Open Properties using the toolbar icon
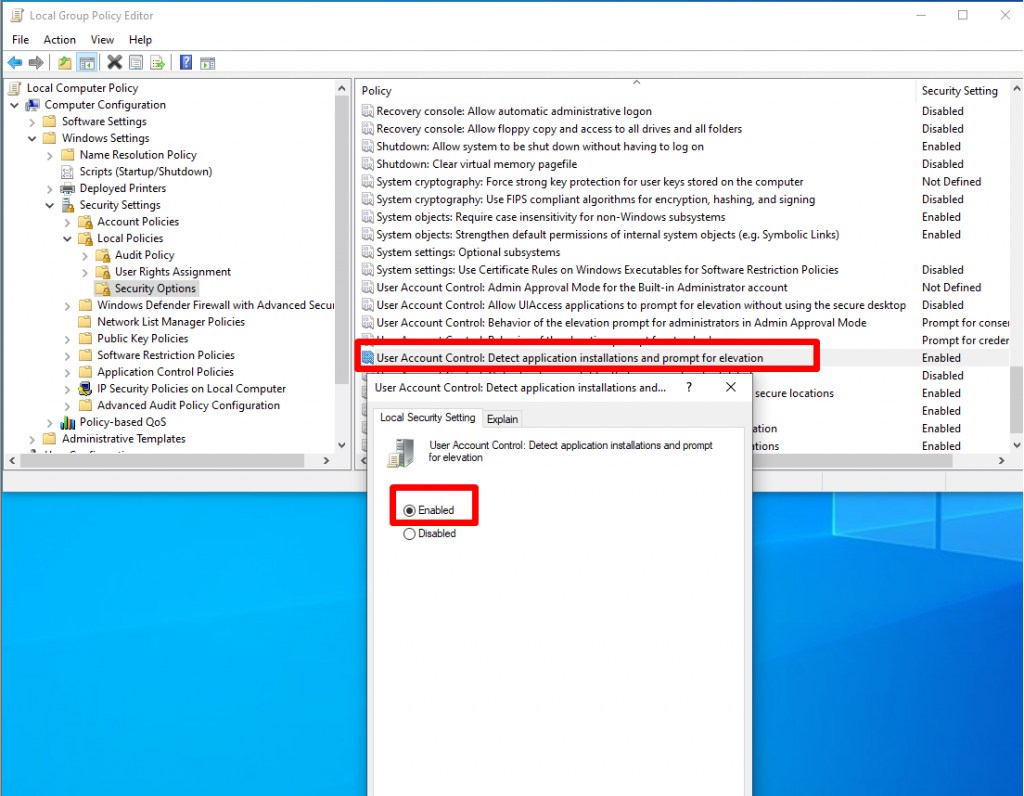The width and height of the screenshot is (1024, 796). (x=135, y=62)
